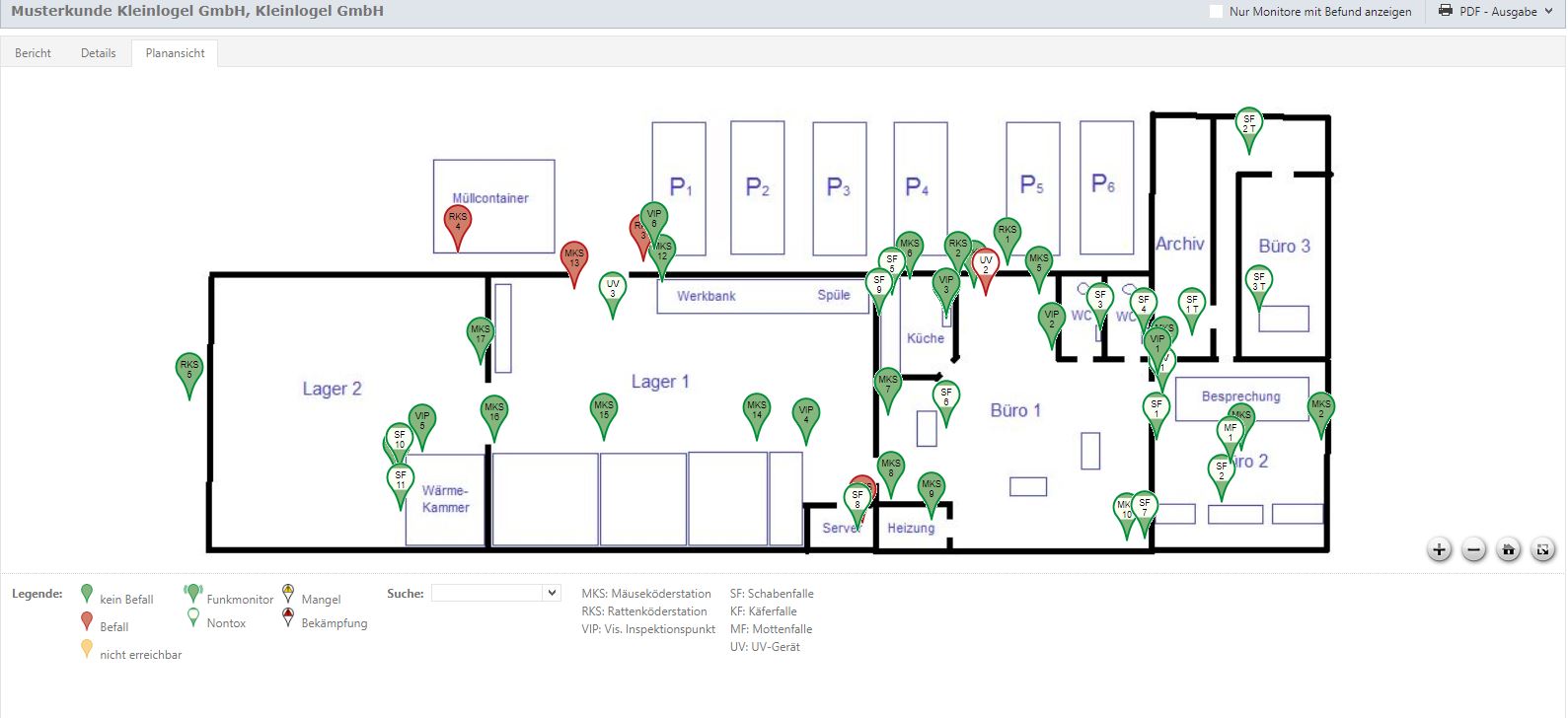
Task: Open the UV 3 monitor marker
Action: (613, 289)
